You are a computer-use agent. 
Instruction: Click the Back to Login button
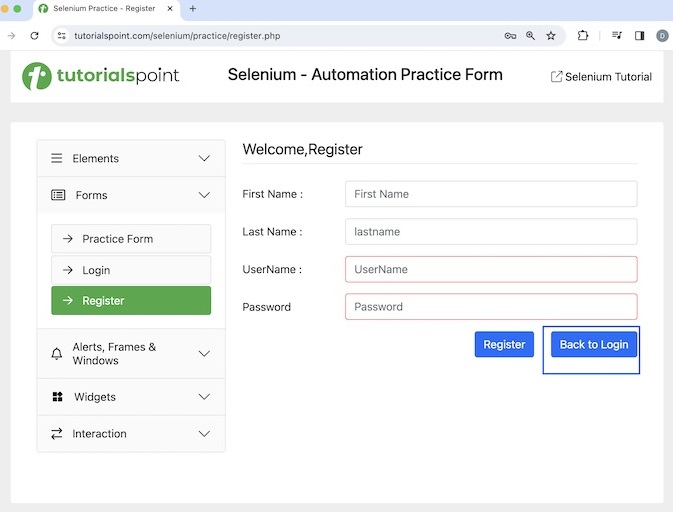[594, 344]
